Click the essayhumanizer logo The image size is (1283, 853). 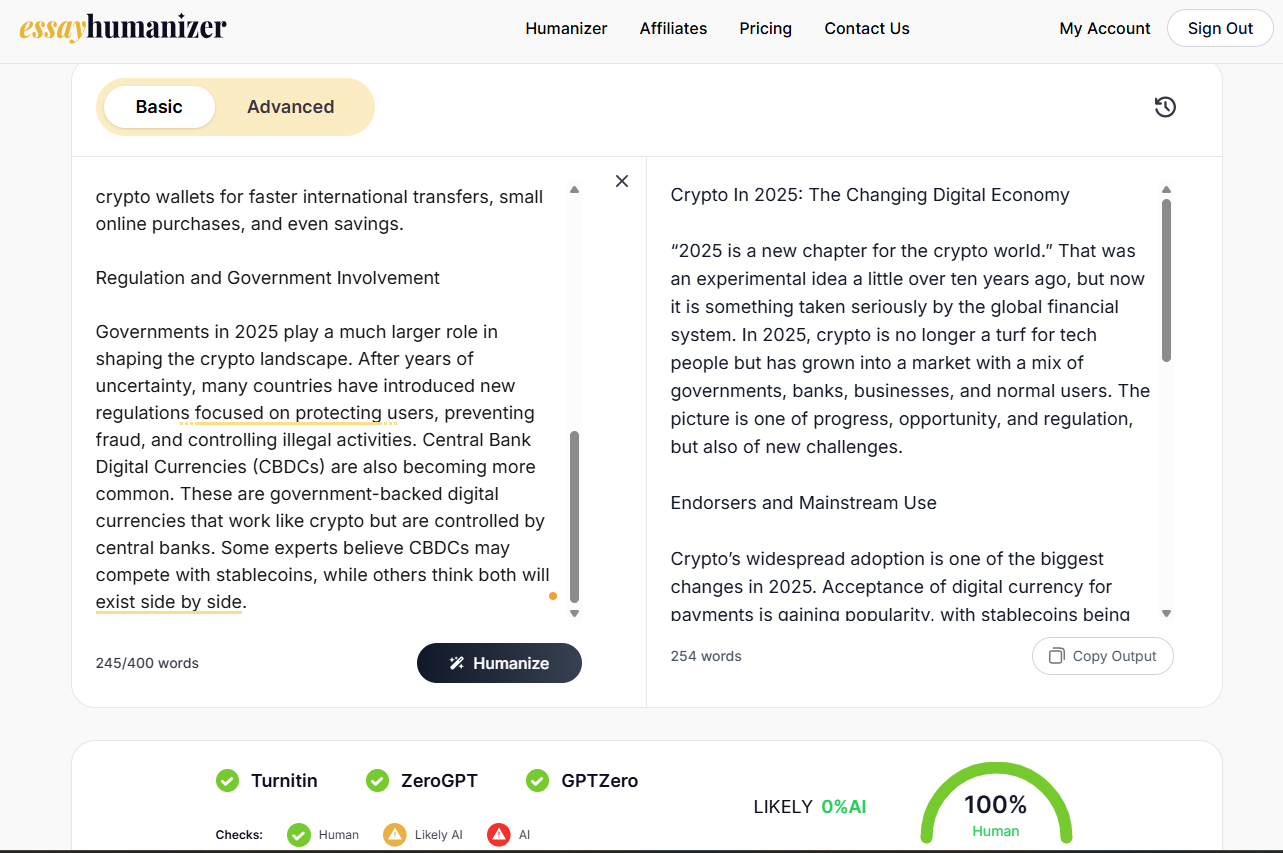[123, 28]
